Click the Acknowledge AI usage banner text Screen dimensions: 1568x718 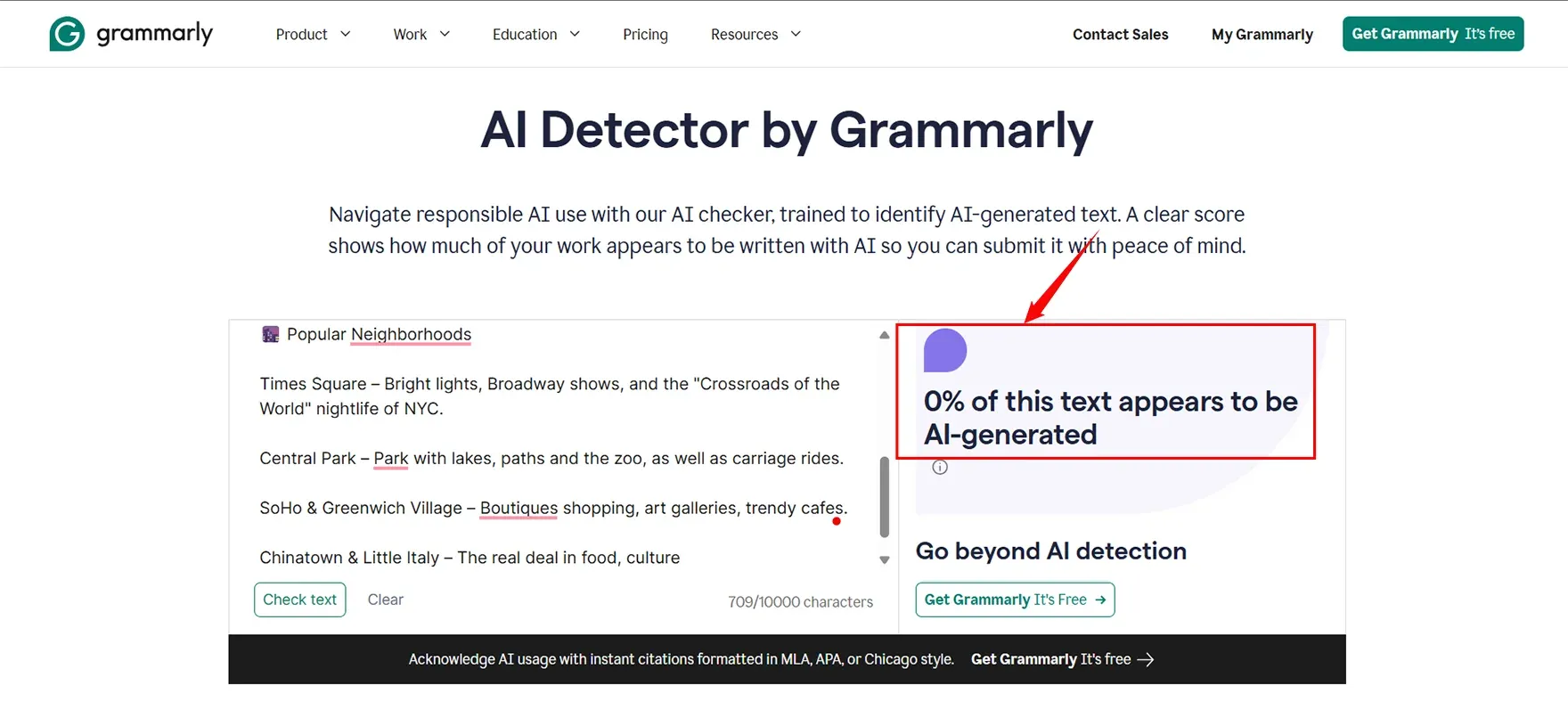[x=681, y=659]
